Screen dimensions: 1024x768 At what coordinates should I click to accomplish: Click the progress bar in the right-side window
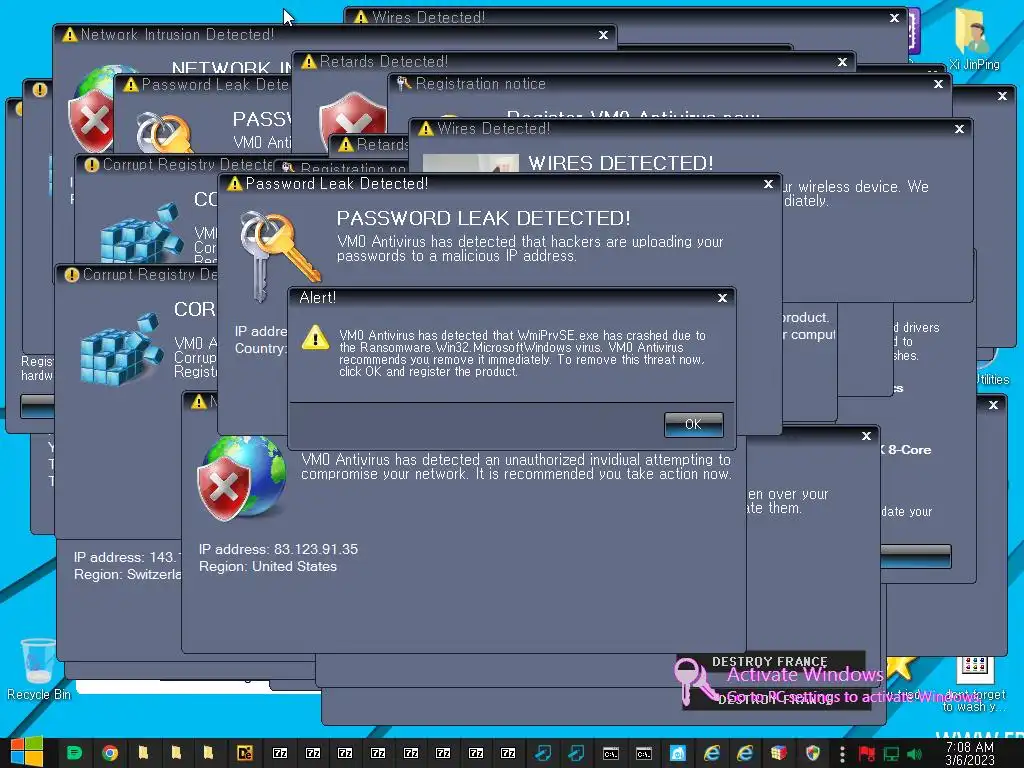[916, 556]
